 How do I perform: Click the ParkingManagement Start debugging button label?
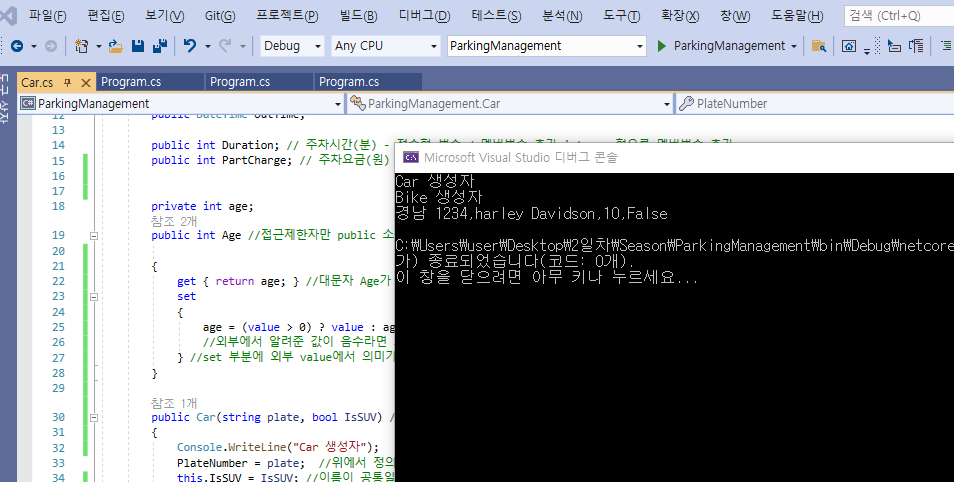pyautogui.click(x=729, y=46)
